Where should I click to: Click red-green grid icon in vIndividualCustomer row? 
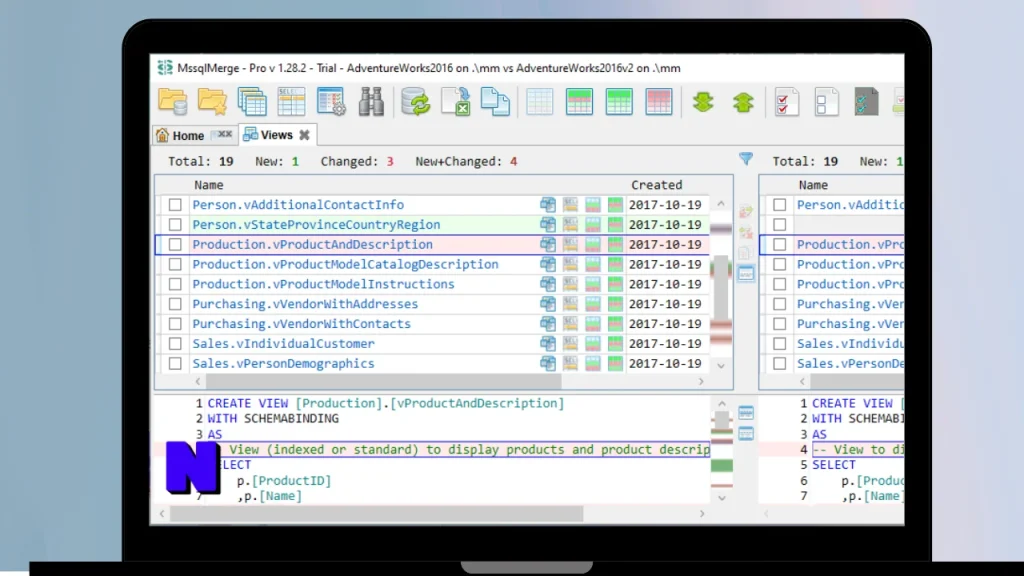click(x=592, y=344)
